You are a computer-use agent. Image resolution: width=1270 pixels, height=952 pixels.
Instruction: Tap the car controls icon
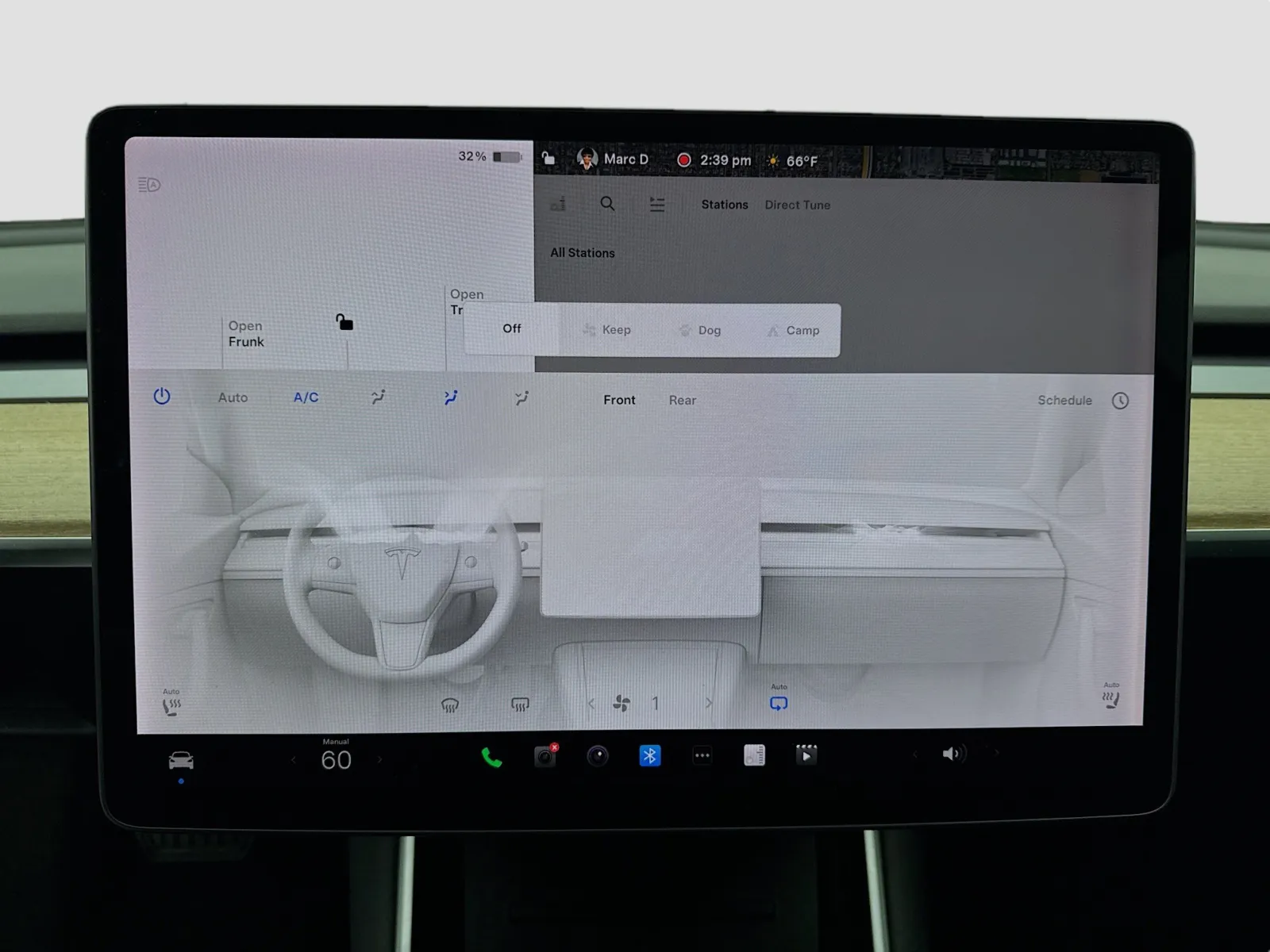tap(181, 761)
